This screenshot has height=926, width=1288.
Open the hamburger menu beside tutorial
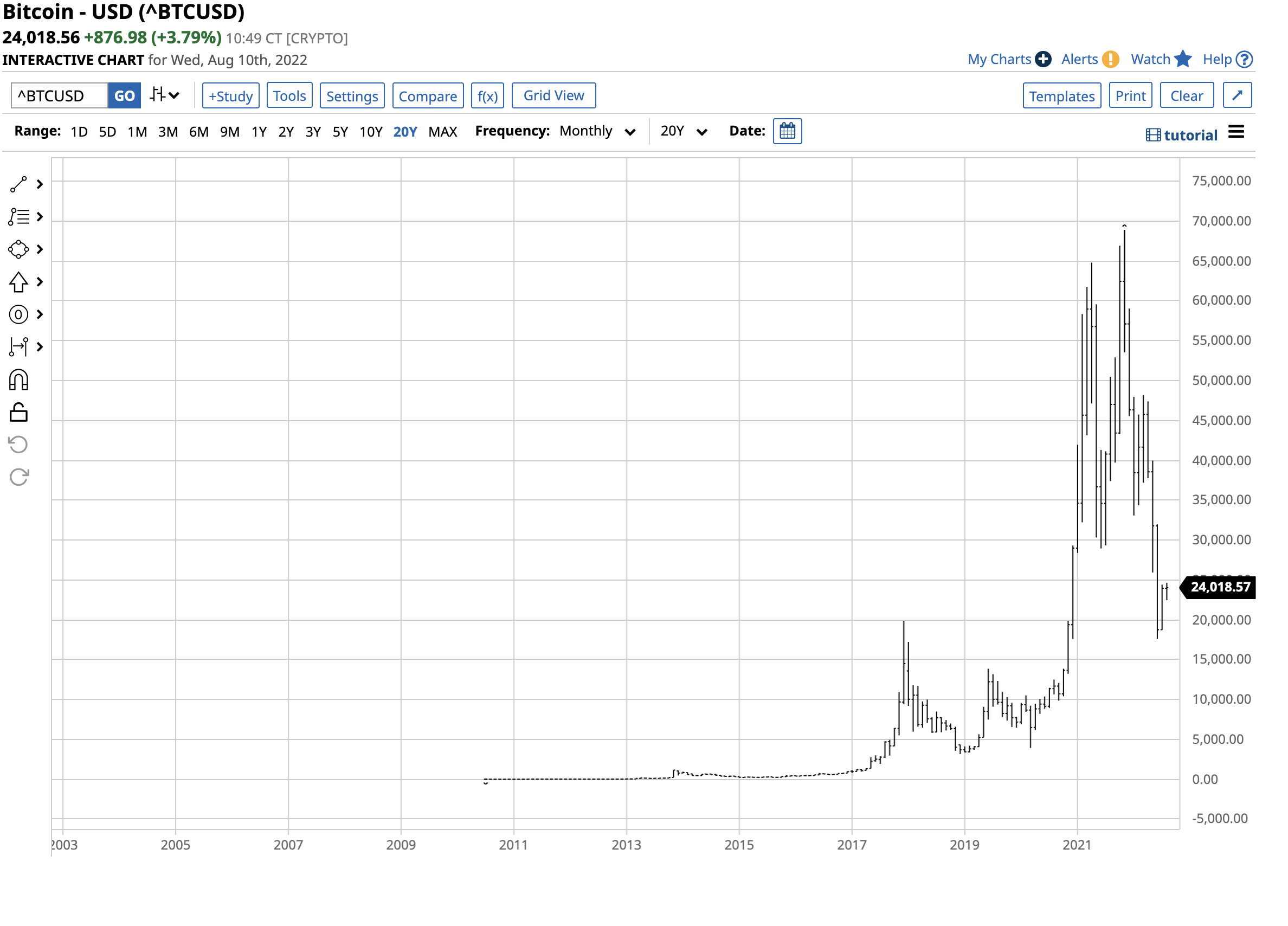coord(1238,132)
